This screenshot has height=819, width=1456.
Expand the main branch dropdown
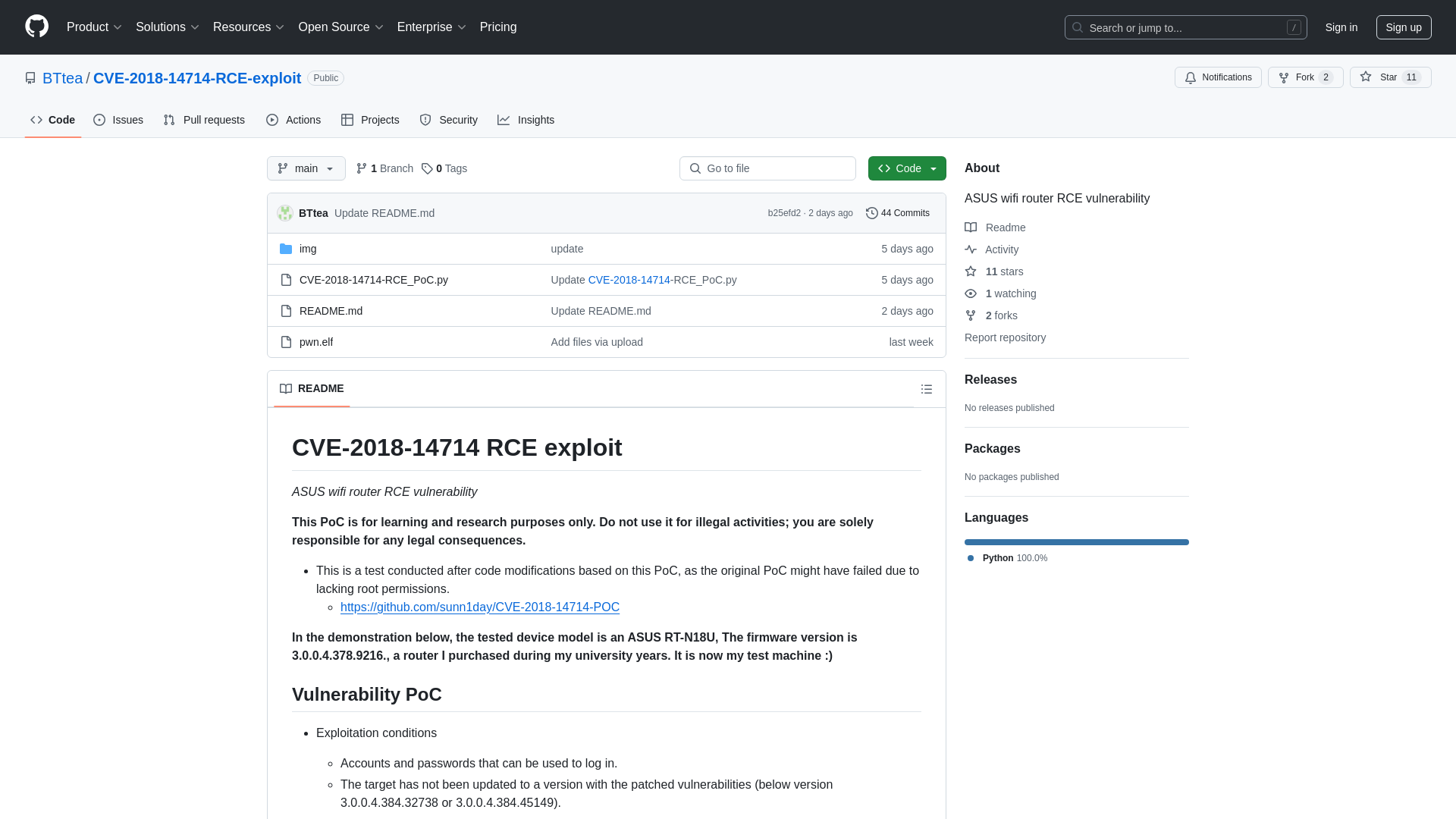(x=306, y=168)
